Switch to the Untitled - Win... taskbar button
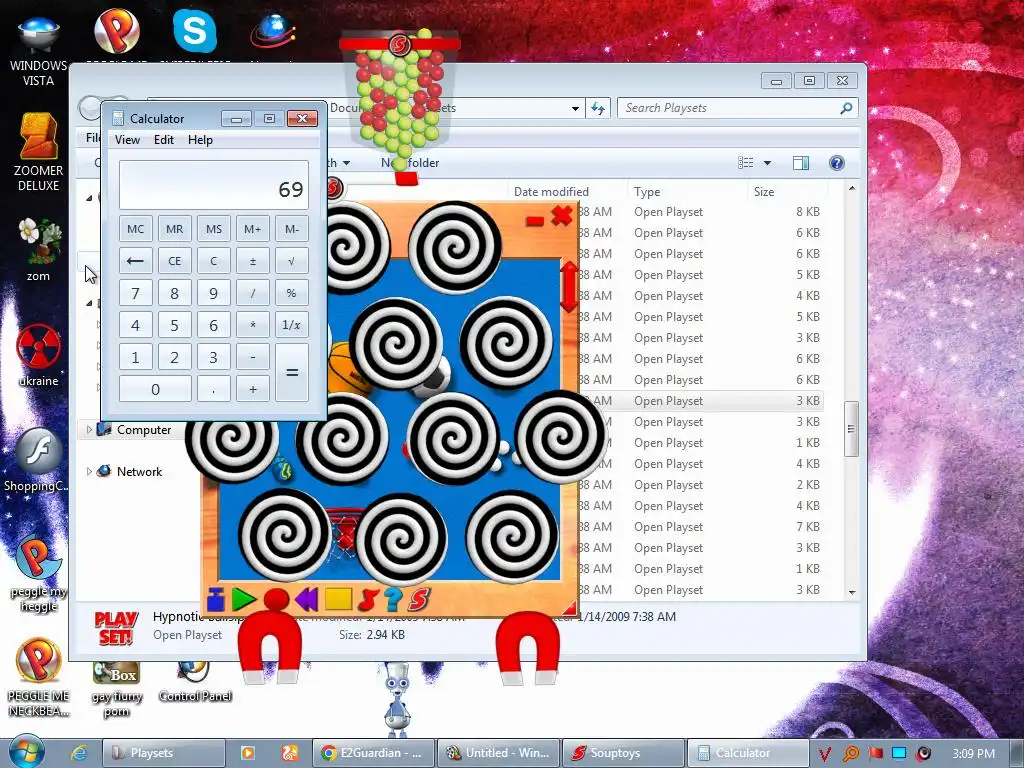The width and height of the screenshot is (1024, 768). click(498, 753)
